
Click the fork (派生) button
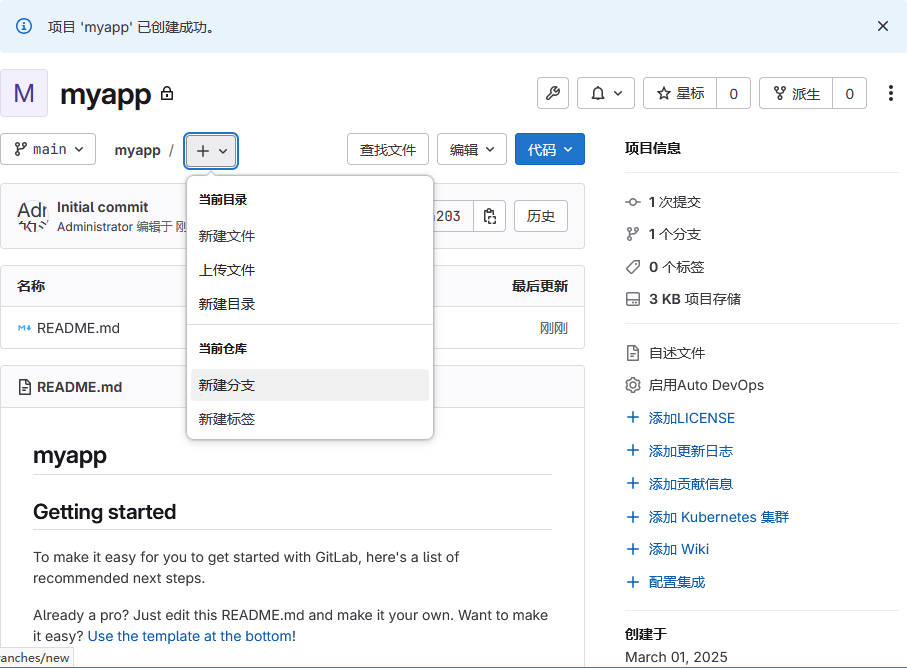coord(796,94)
